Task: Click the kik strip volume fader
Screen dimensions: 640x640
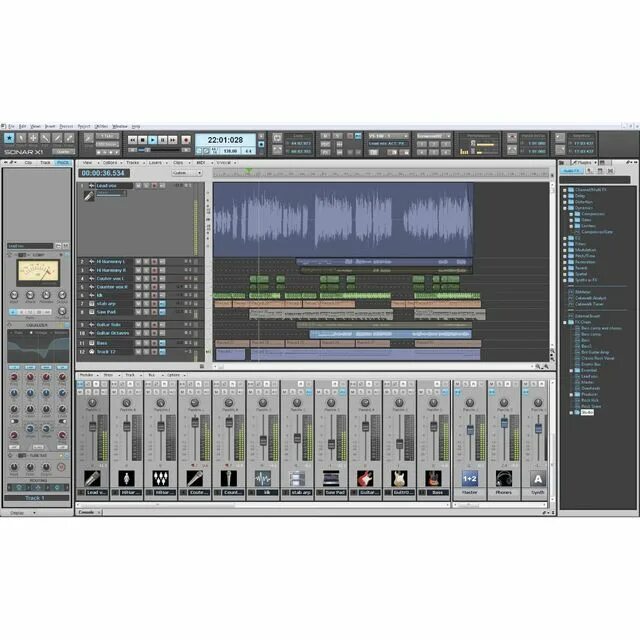Action: click(263, 440)
